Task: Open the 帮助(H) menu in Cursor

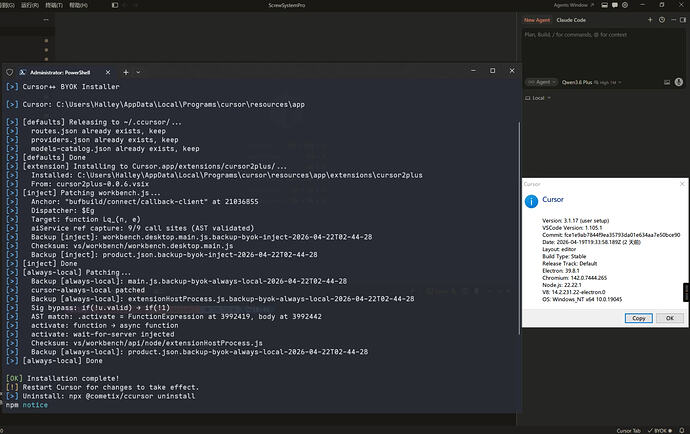Action: click(78, 5)
